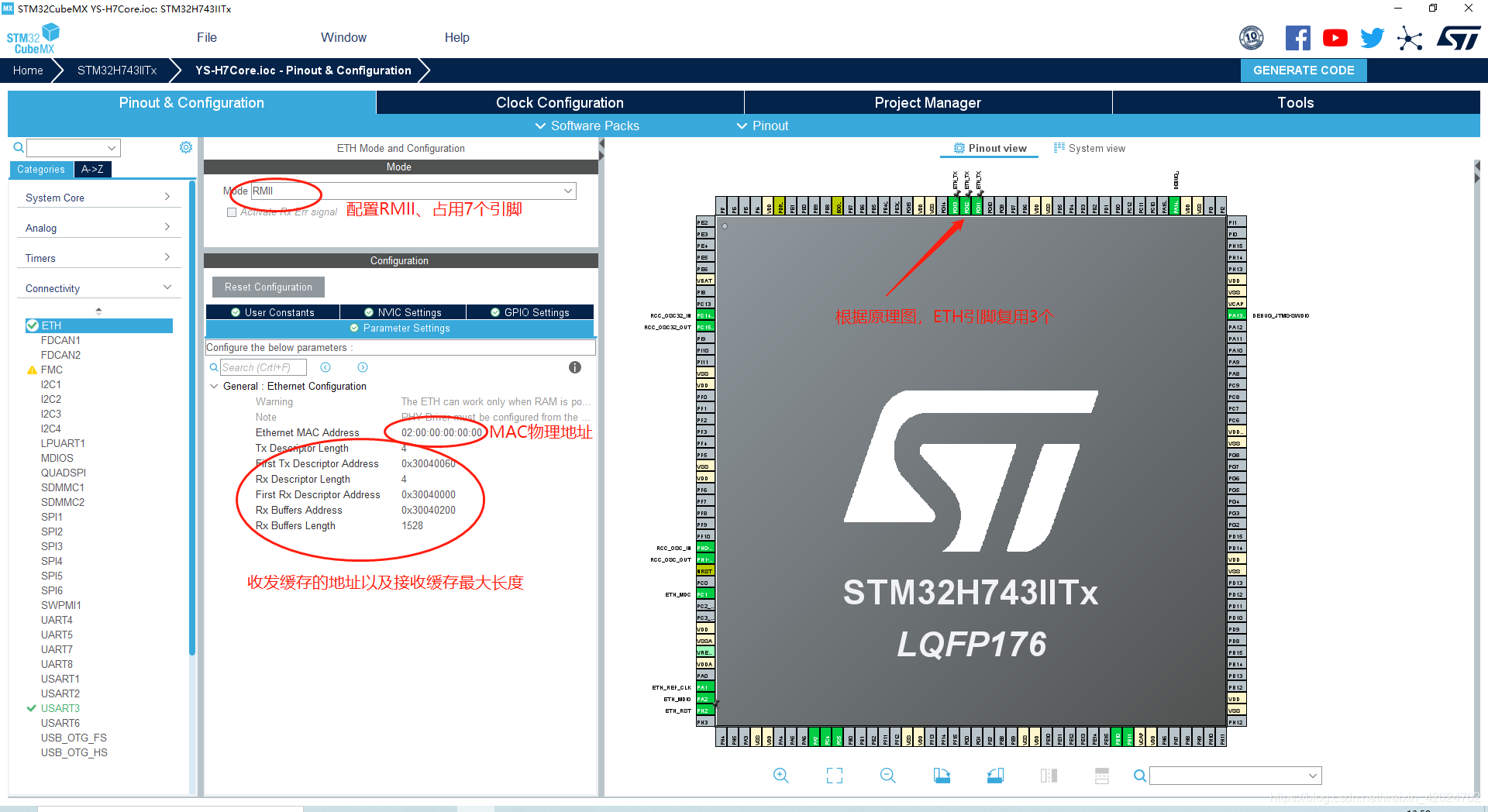Open the Pinout dropdown menu
This screenshot has height=812, width=1488.
point(763,126)
